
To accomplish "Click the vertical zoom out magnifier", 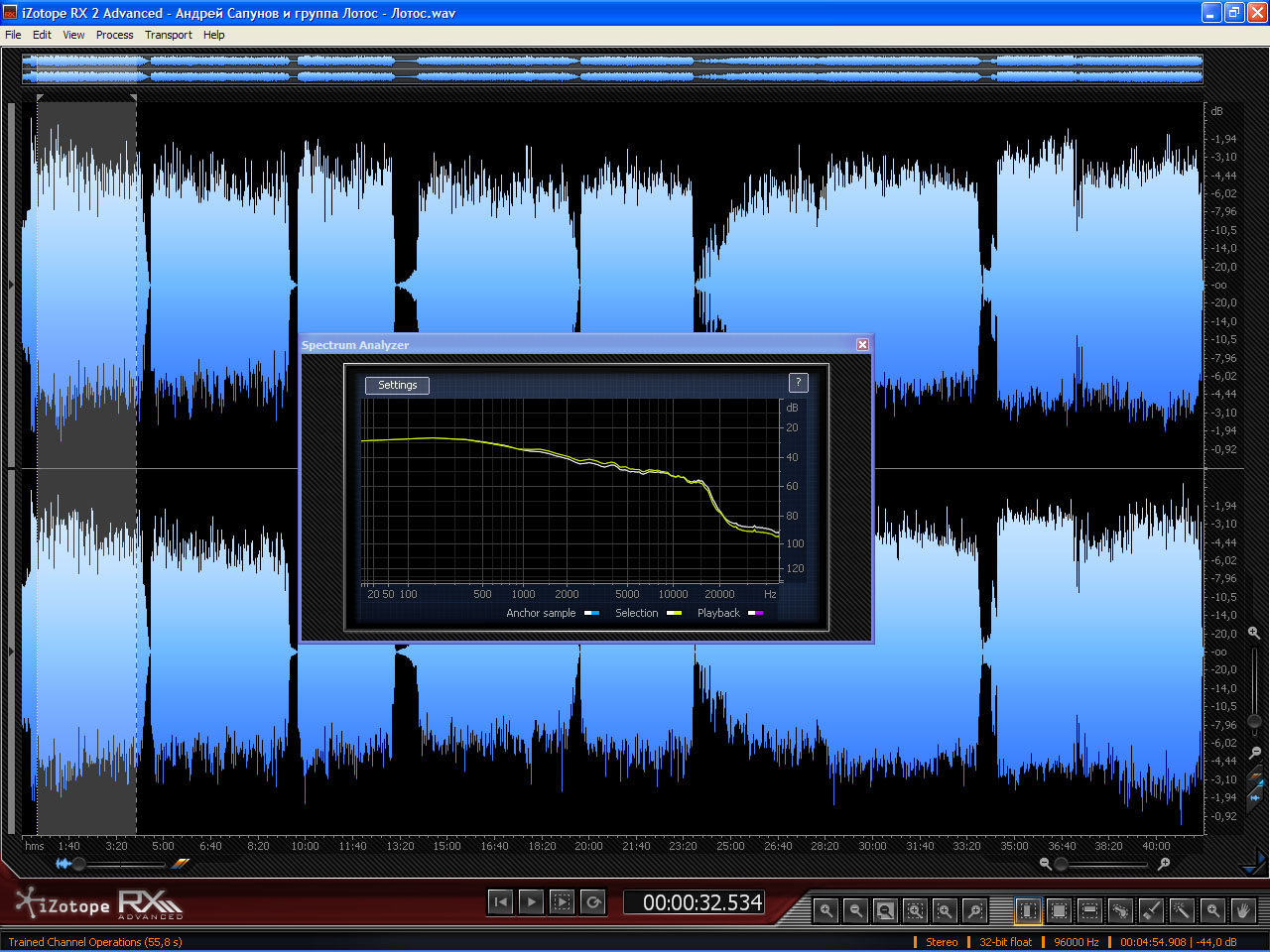I will pos(1255,753).
